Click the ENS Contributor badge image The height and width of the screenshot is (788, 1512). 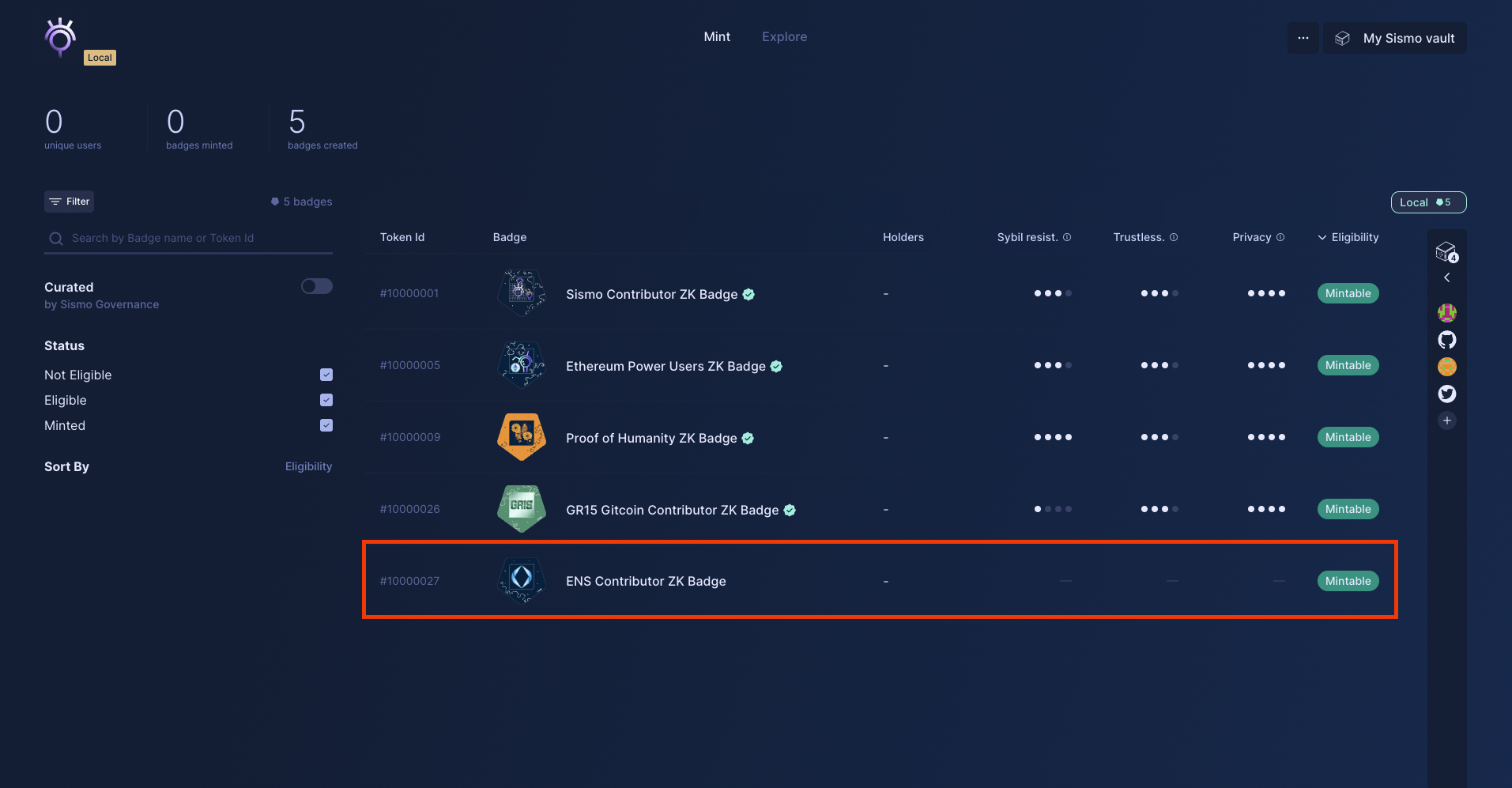[522, 580]
